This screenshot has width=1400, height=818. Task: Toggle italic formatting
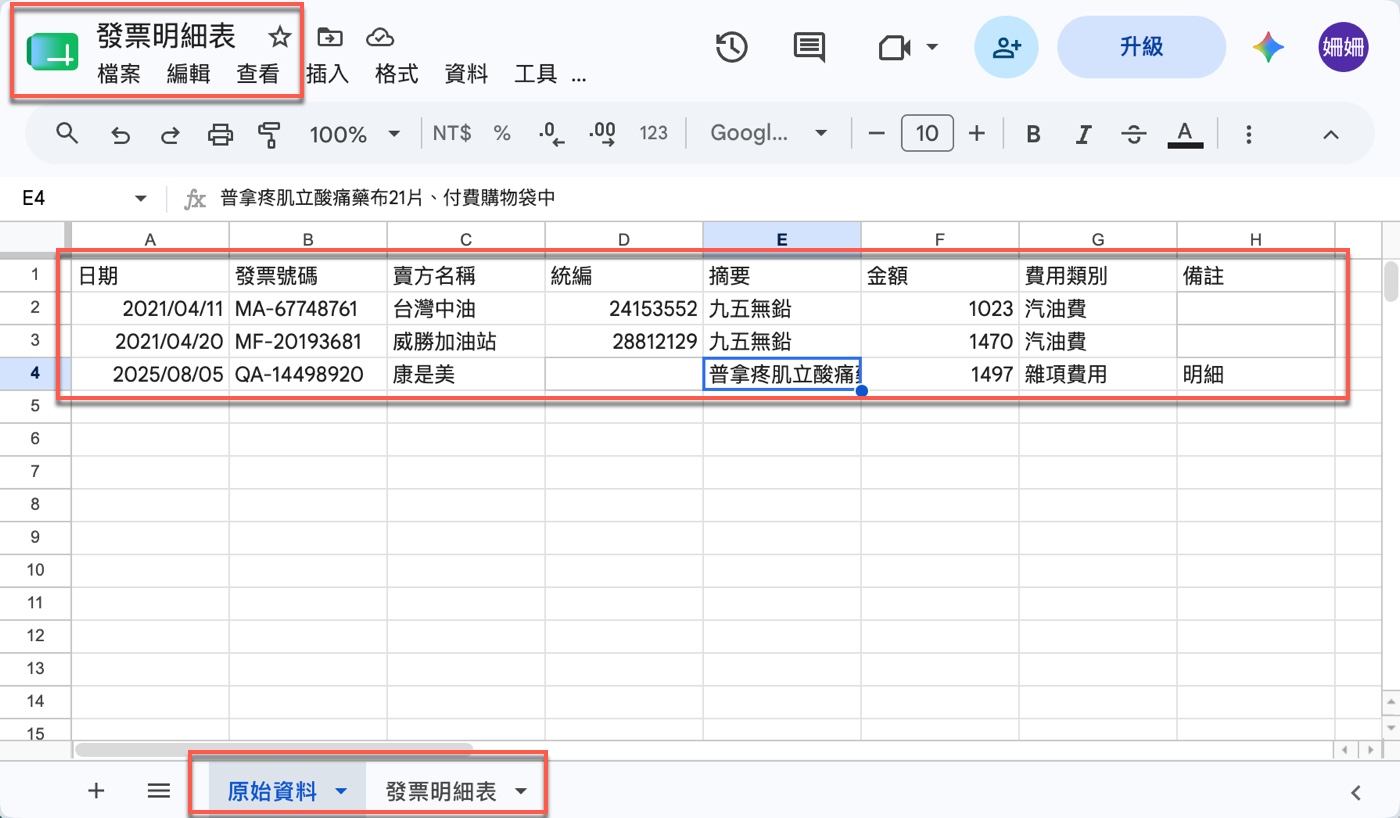point(1083,134)
